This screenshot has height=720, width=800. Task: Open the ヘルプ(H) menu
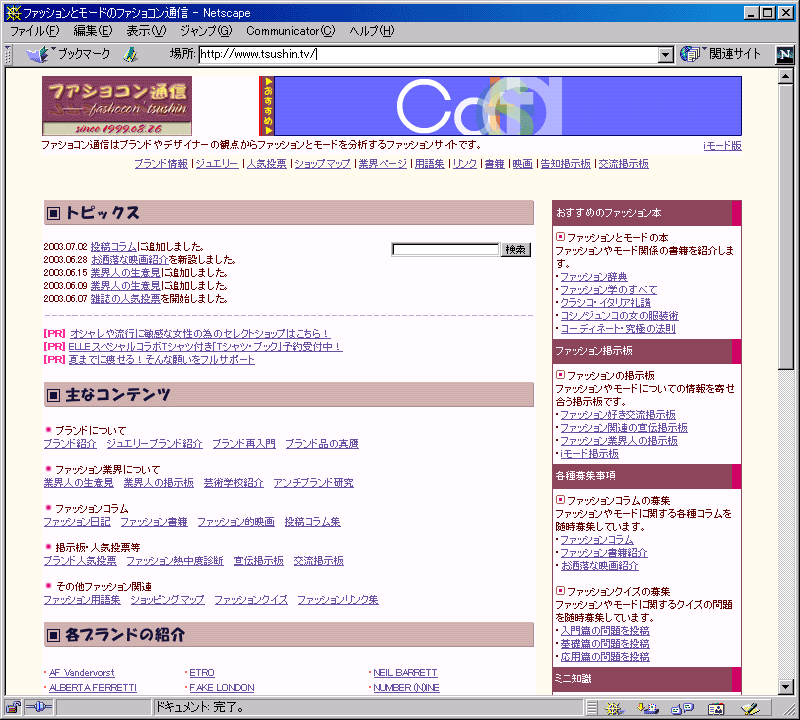pos(372,31)
